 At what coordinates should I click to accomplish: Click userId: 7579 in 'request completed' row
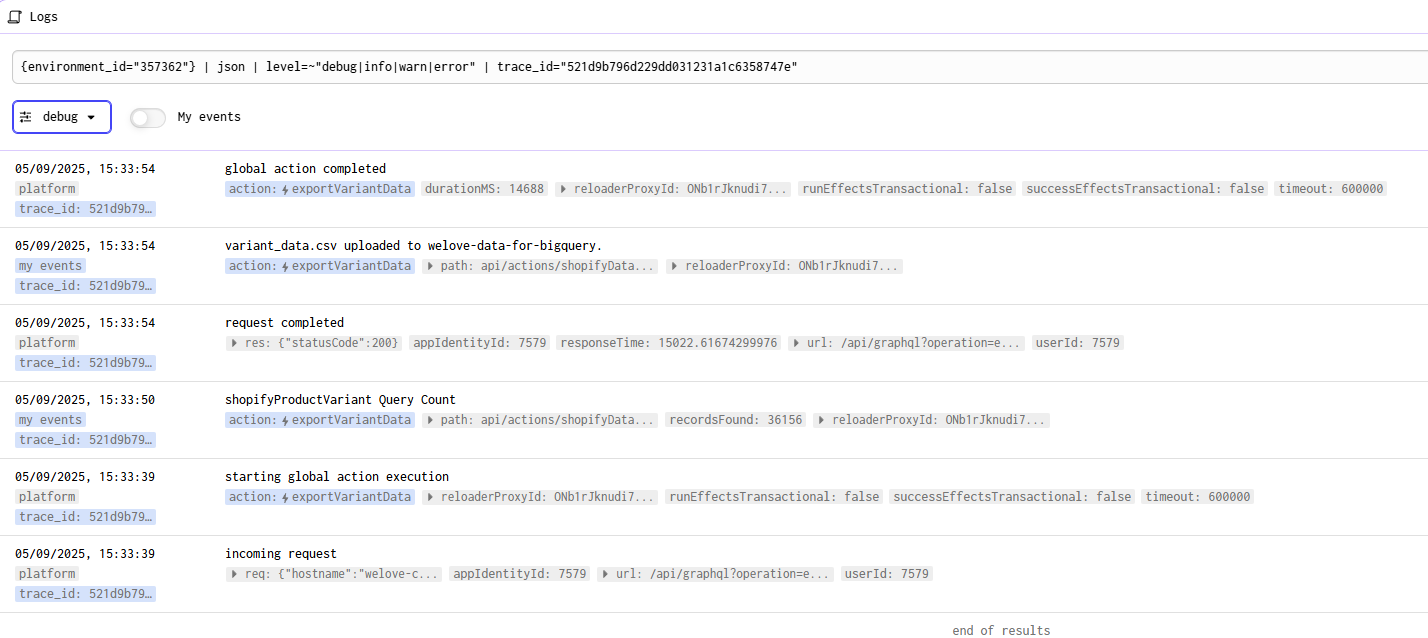click(1078, 343)
